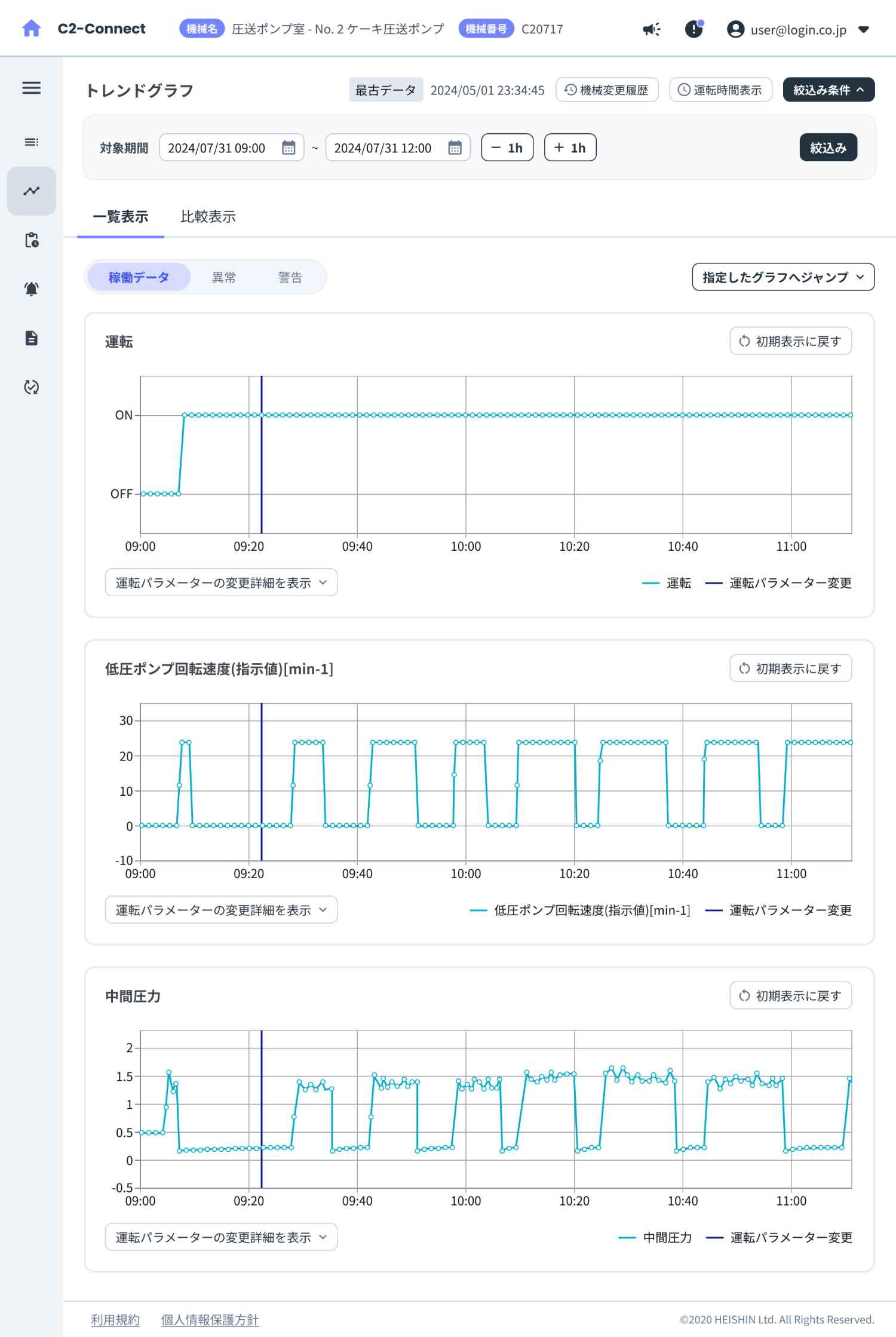Open the alarm bell icon in sidebar

click(x=31, y=289)
